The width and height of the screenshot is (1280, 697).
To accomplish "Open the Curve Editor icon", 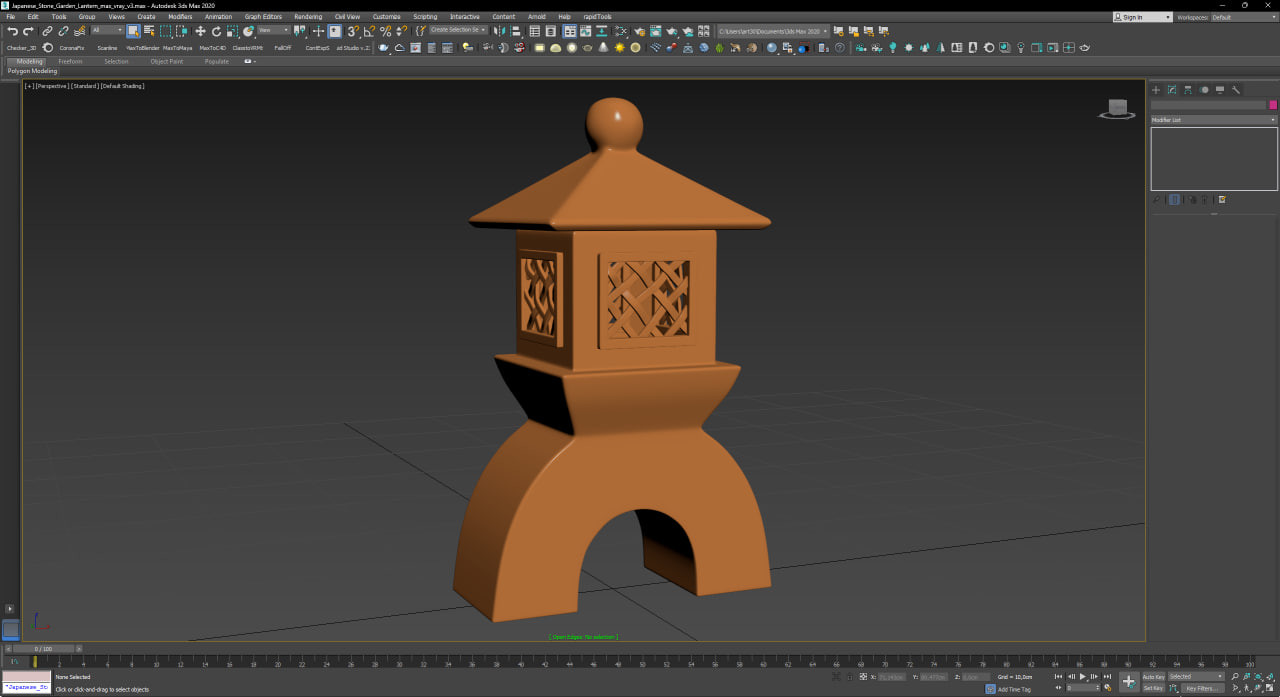I will (586, 31).
